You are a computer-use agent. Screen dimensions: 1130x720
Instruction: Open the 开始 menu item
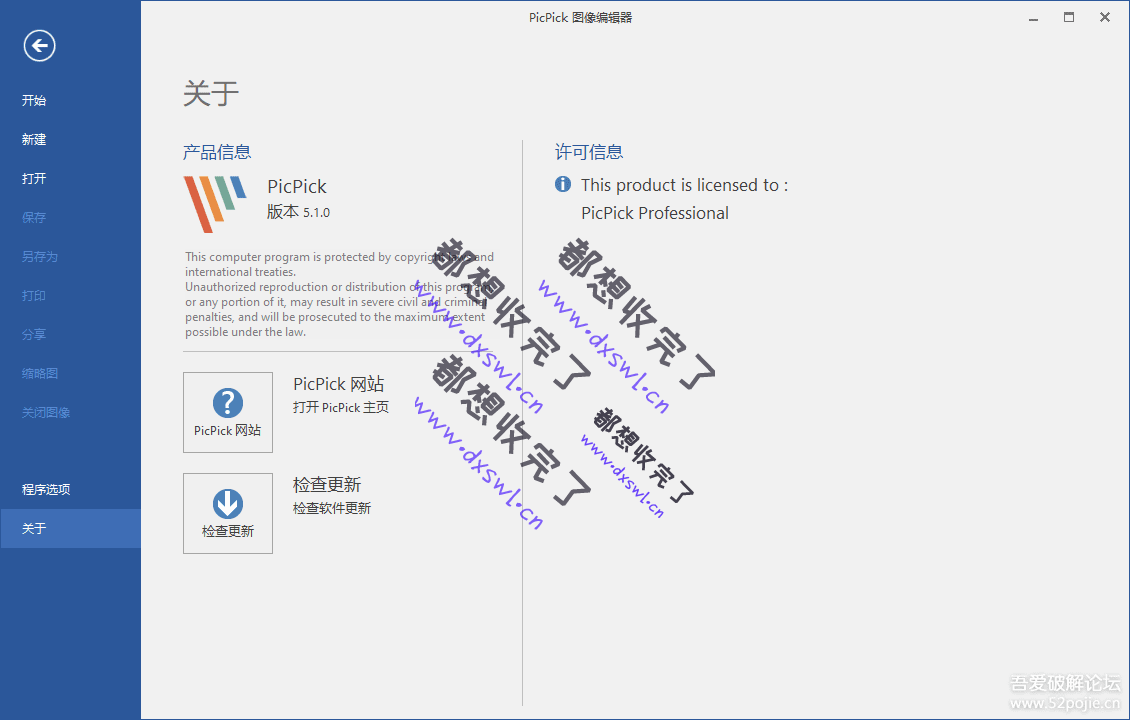tap(34, 100)
